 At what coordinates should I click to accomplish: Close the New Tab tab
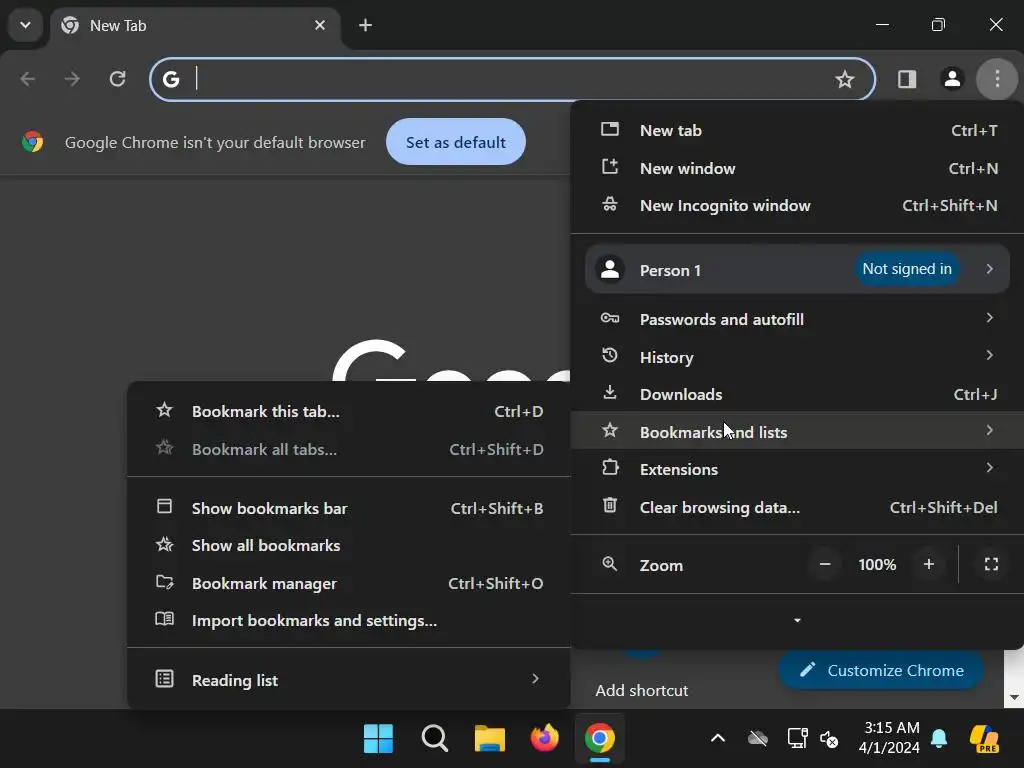click(x=320, y=25)
